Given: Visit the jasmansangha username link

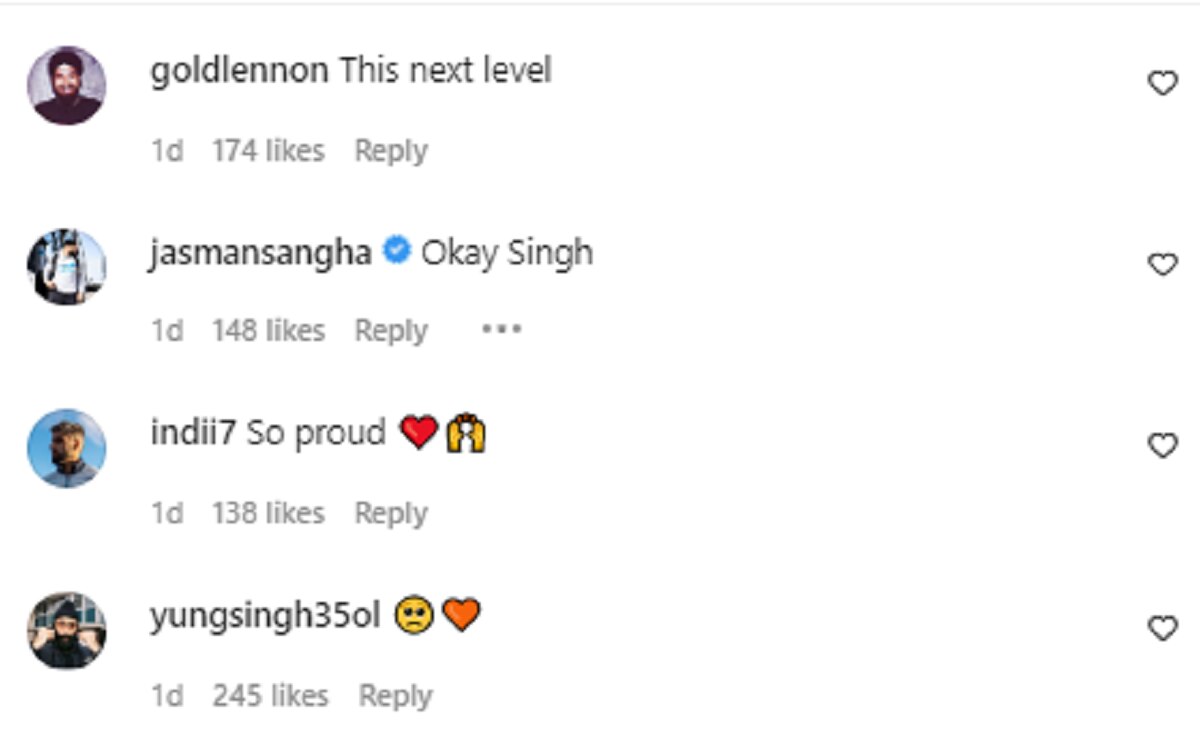Looking at the screenshot, I should coord(261,253).
